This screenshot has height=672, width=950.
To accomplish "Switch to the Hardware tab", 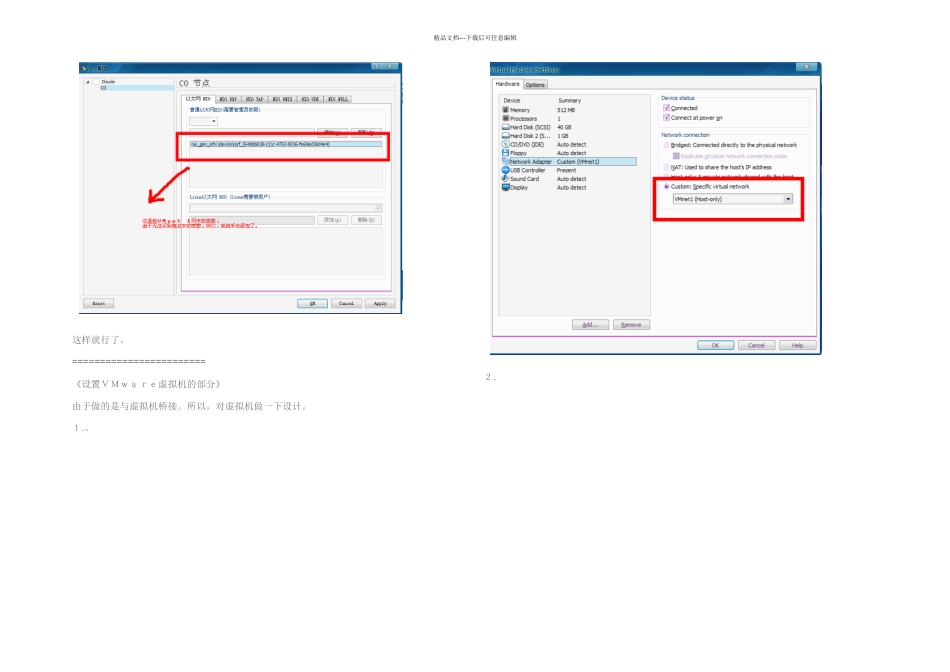I will 507,84.
